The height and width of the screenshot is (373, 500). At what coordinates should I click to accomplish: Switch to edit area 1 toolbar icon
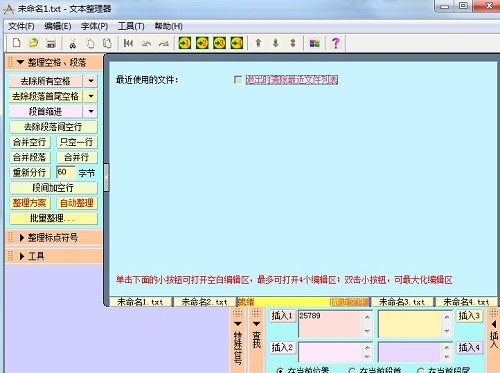185,43
